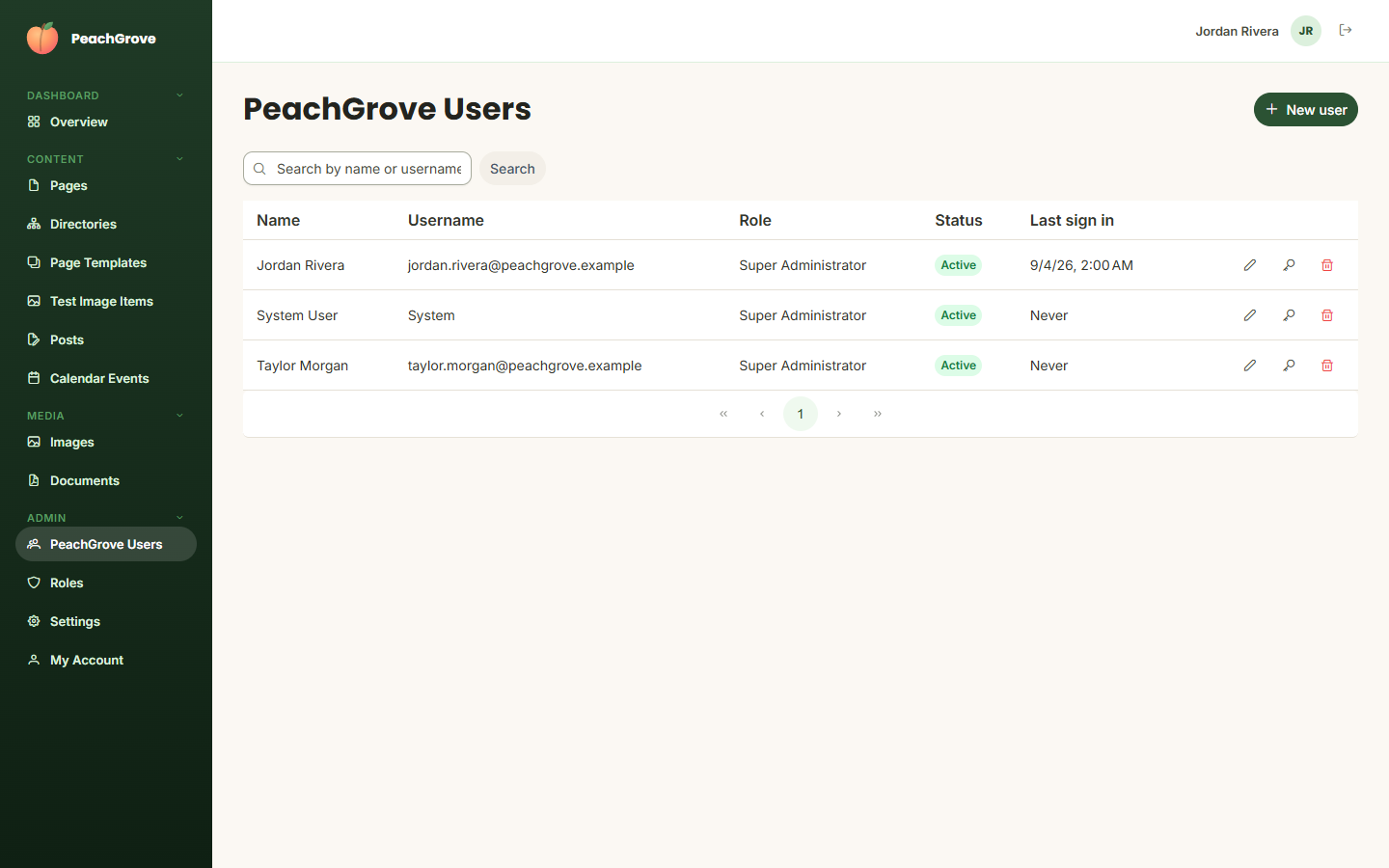This screenshot has width=1389, height=868.
Task: Click Jordan Rivera name in header
Action: (x=1237, y=31)
